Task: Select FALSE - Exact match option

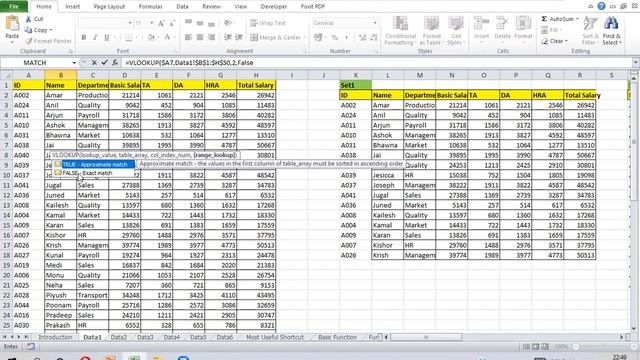Action: pos(94,173)
